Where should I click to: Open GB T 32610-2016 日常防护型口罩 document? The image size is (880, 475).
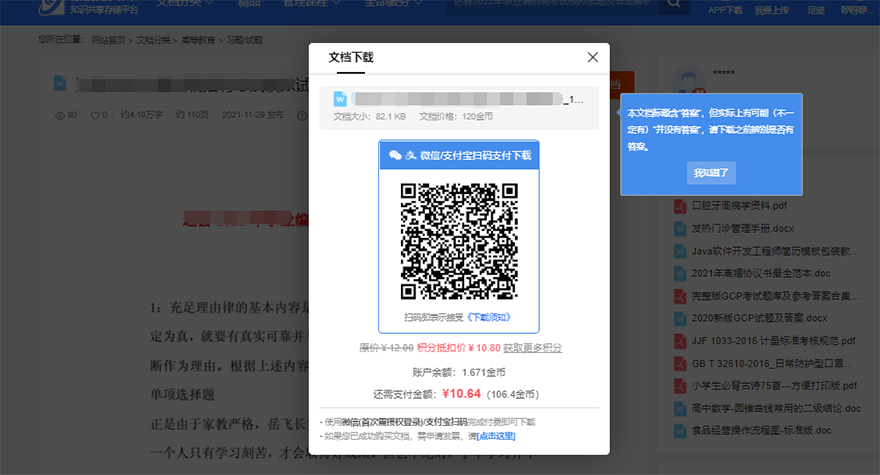pyautogui.click(x=772, y=363)
